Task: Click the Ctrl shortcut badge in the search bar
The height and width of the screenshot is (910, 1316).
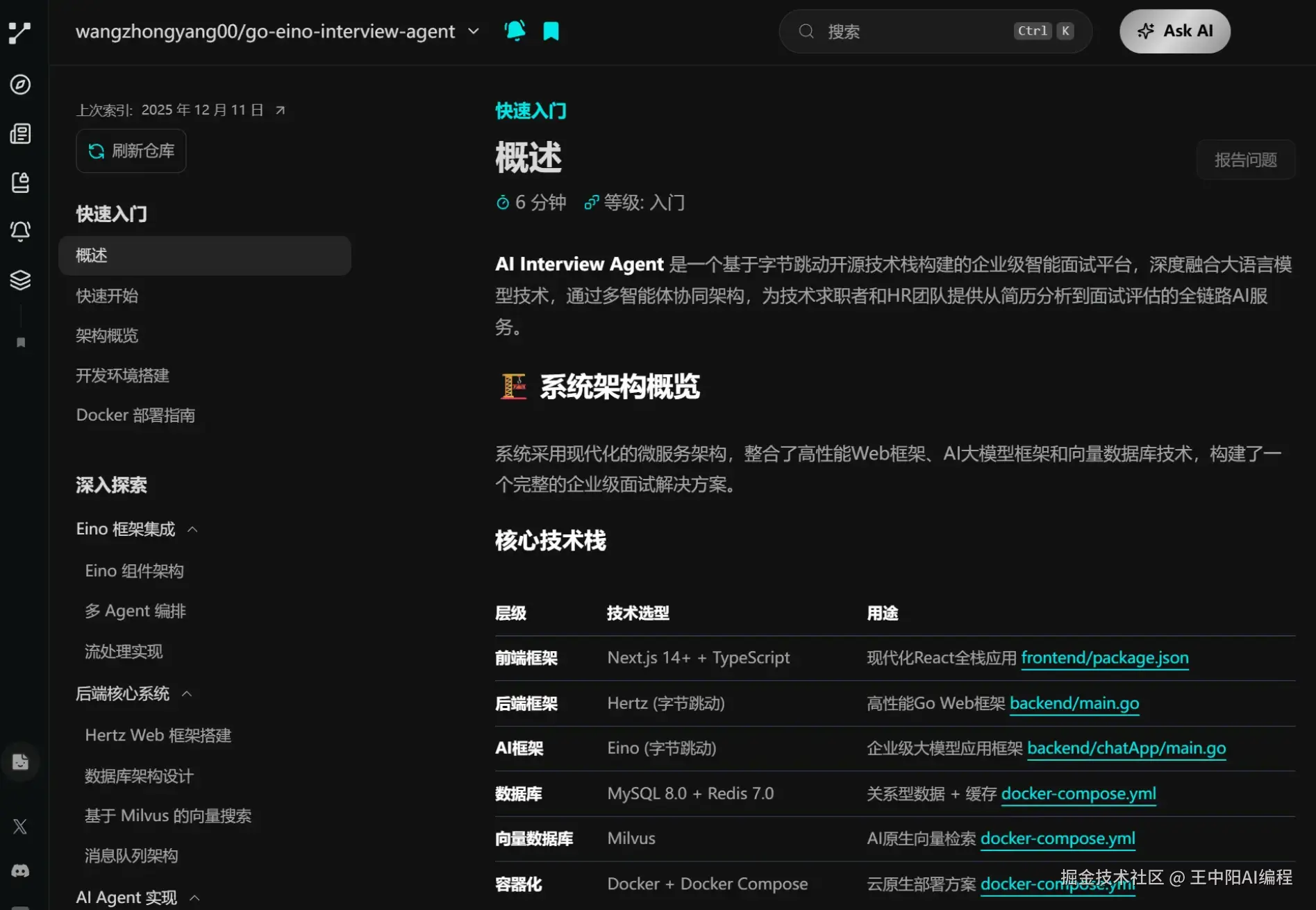Action: [1033, 31]
